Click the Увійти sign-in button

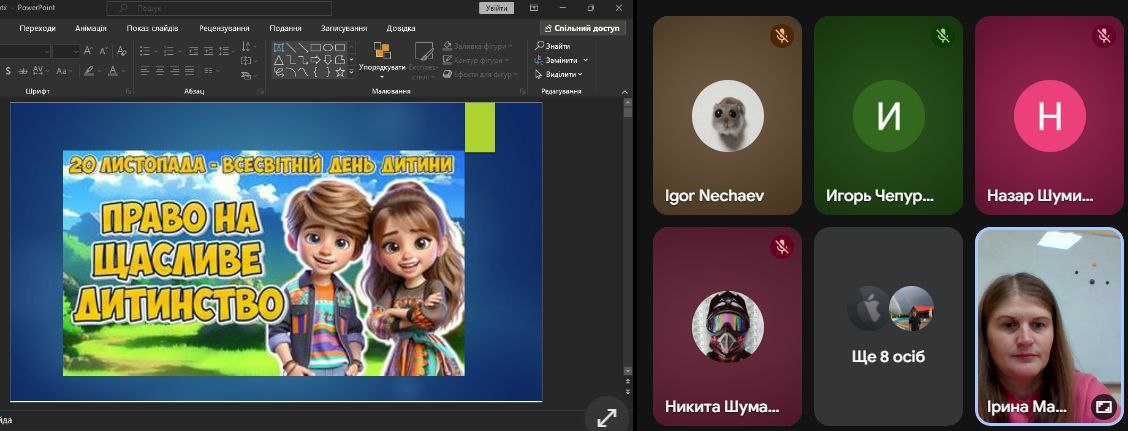click(495, 8)
